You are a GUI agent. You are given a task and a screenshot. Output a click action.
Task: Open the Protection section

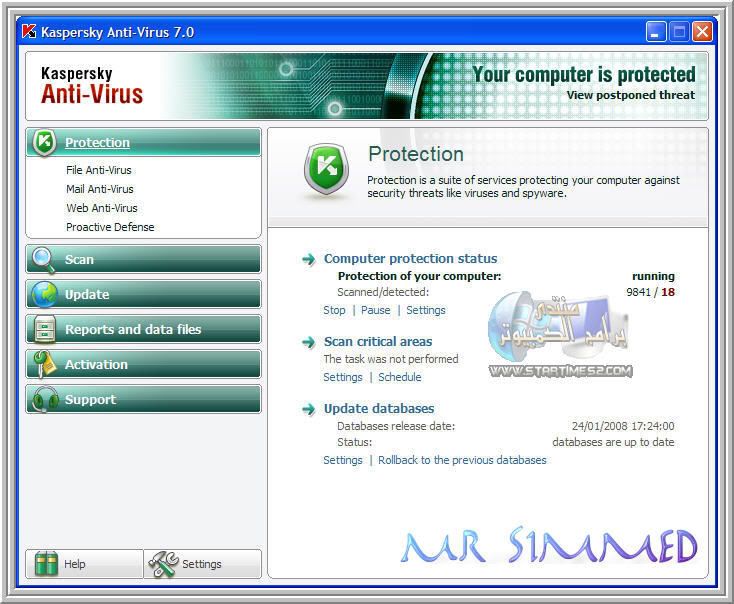click(144, 142)
